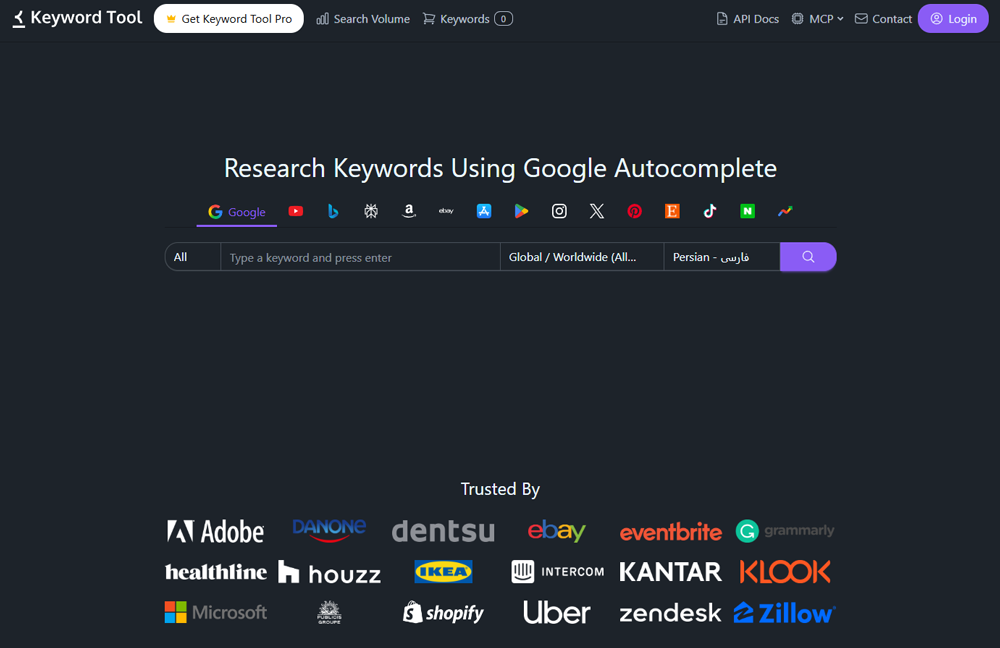Image resolution: width=1000 pixels, height=648 pixels.
Task: Select the X (Twitter) keyword tab
Action: tap(597, 211)
